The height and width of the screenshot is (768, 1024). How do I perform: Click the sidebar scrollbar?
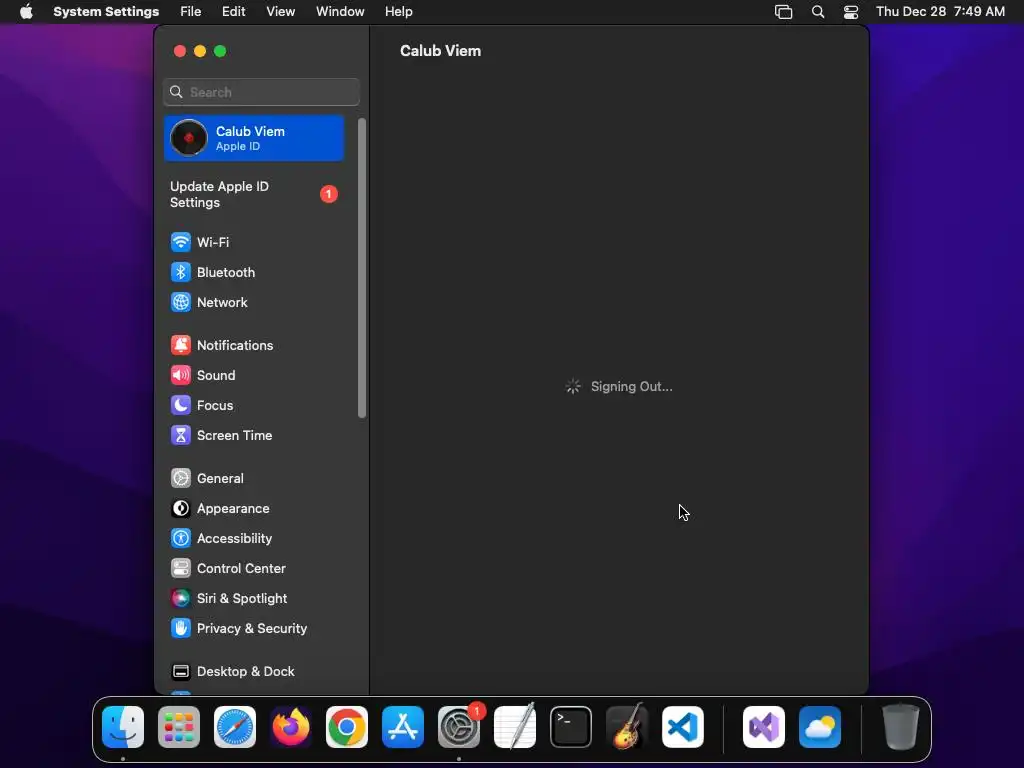coord(362,268)
